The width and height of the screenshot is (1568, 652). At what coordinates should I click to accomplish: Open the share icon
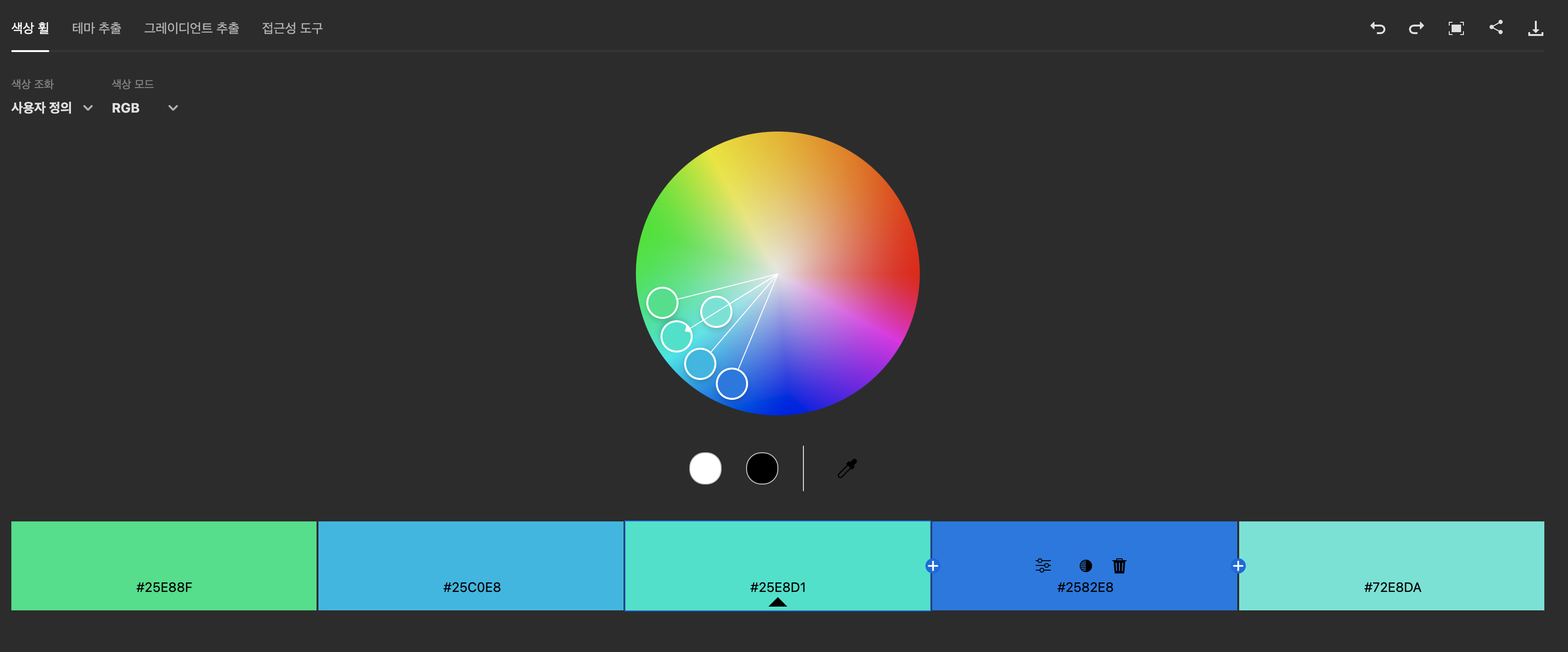1496,27
